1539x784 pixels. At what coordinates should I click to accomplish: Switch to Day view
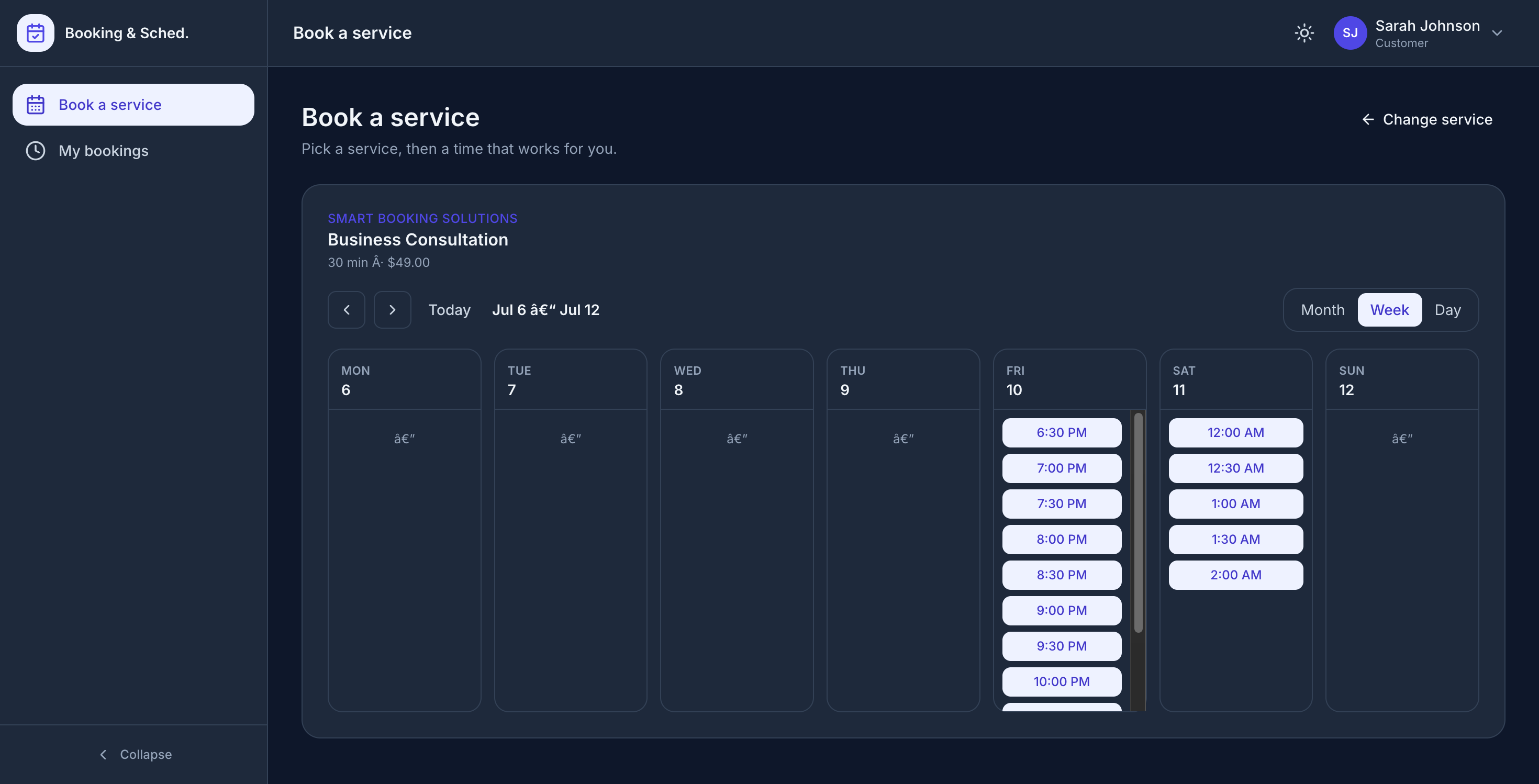click(x=1447, y=310)
